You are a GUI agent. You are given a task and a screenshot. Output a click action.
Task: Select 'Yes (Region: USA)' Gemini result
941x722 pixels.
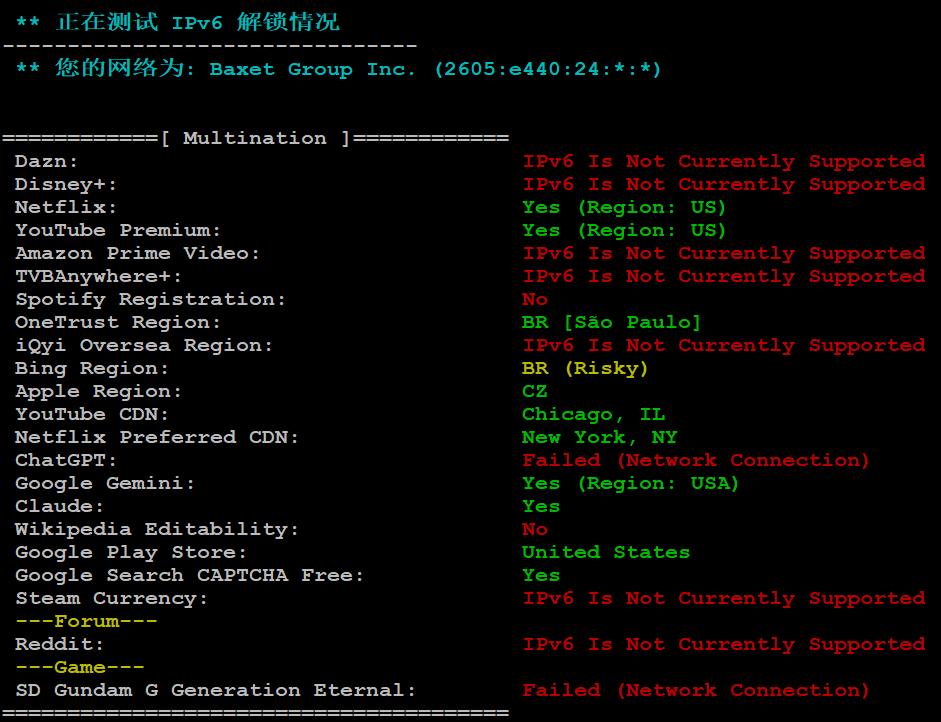point(631,484)
